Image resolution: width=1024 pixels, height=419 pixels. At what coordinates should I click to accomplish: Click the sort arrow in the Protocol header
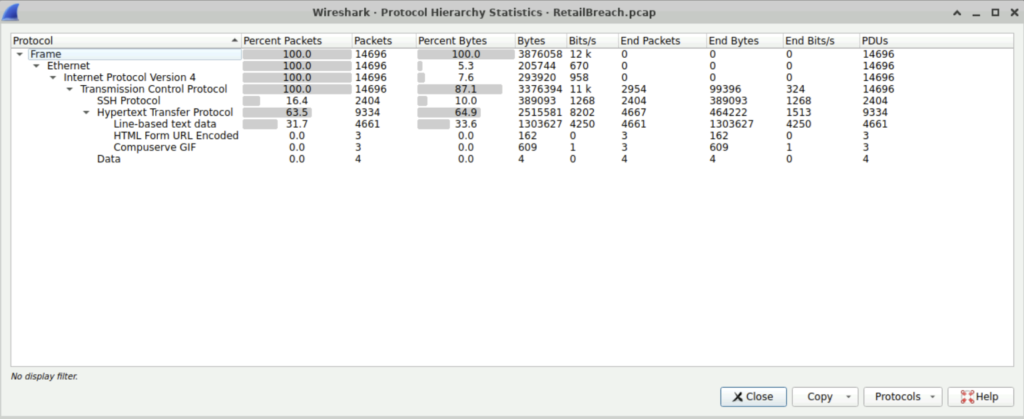[x=234, y=41]
